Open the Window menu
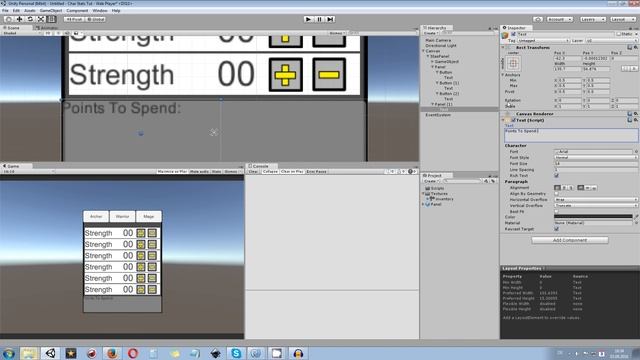The image size is (640, 360). click(x=100, y=11)
